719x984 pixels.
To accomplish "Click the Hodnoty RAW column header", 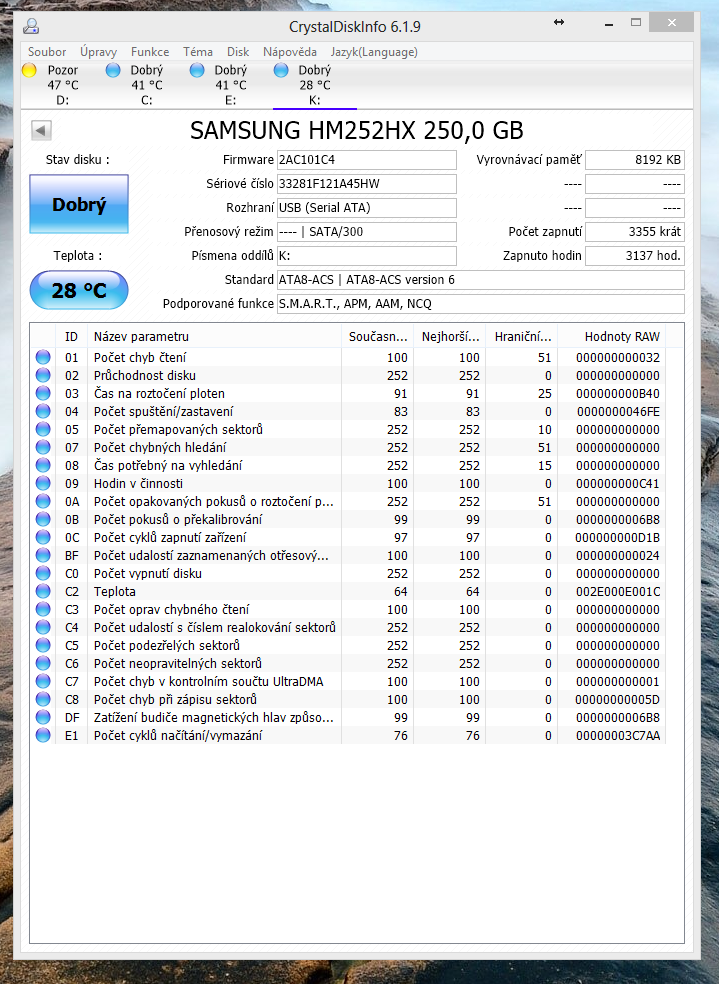I will point(612,336).
